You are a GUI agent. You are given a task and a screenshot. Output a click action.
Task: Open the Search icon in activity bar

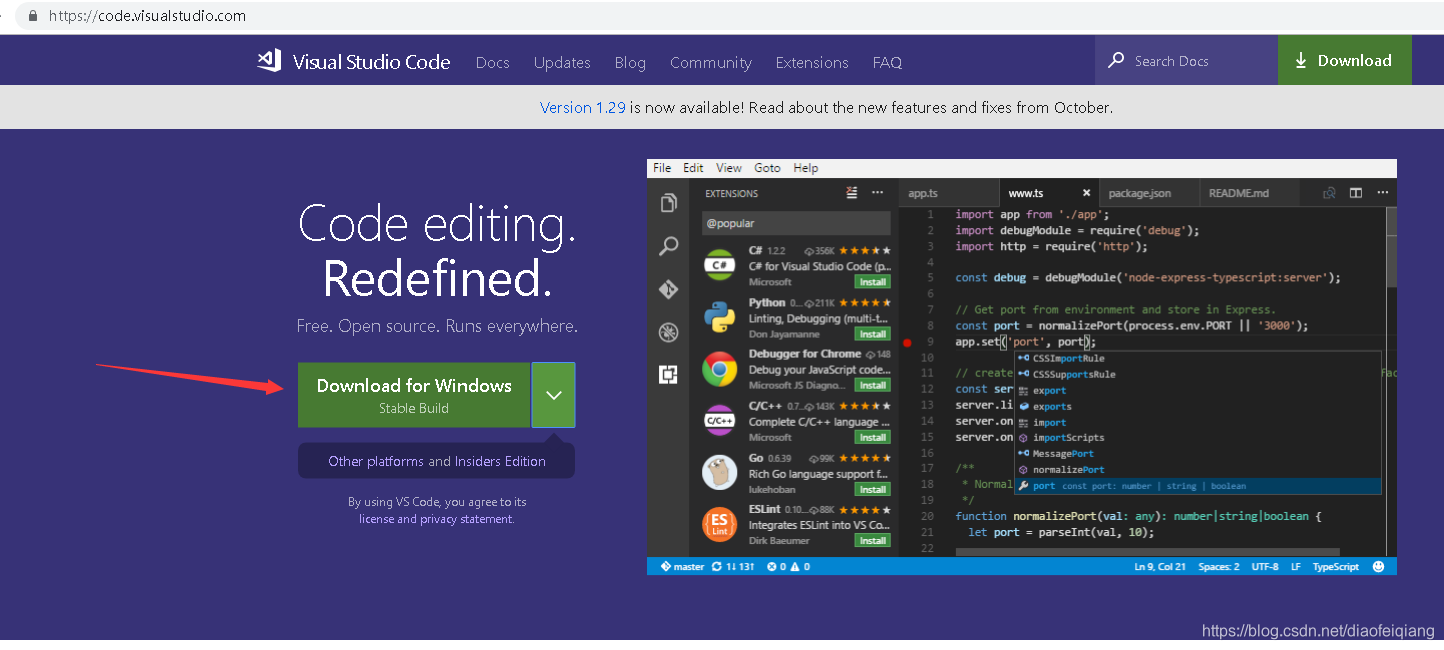[x=669, y=246]
